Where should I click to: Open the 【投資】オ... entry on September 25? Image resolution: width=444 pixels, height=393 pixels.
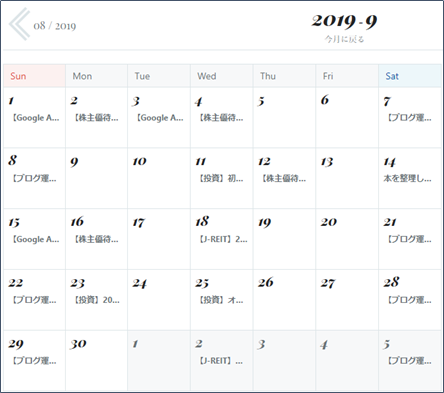pyautogui.click(x=221, y=300)
